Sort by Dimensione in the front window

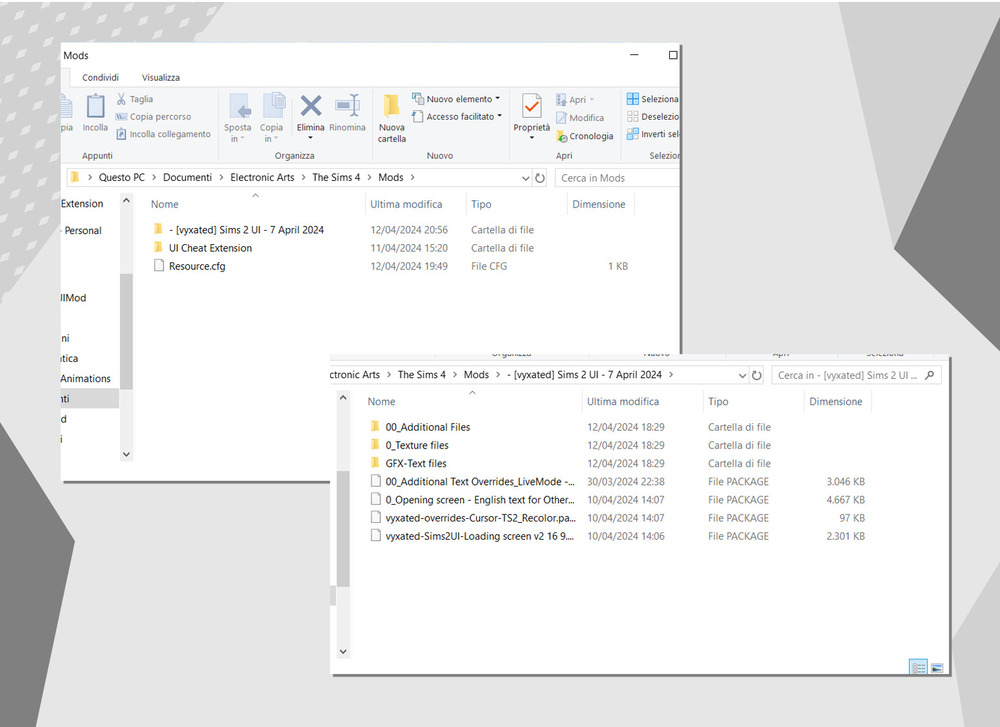[x=835, y=401]
